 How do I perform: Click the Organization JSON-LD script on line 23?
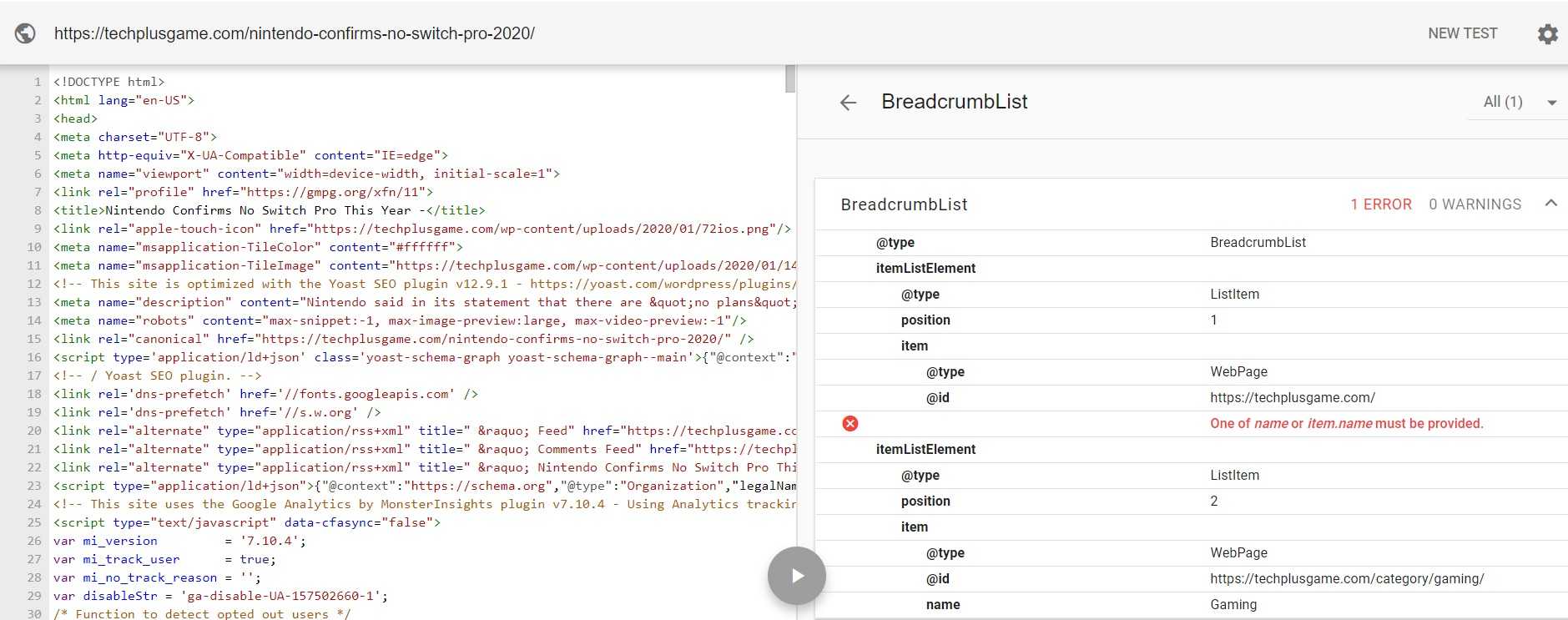point(425,486)
